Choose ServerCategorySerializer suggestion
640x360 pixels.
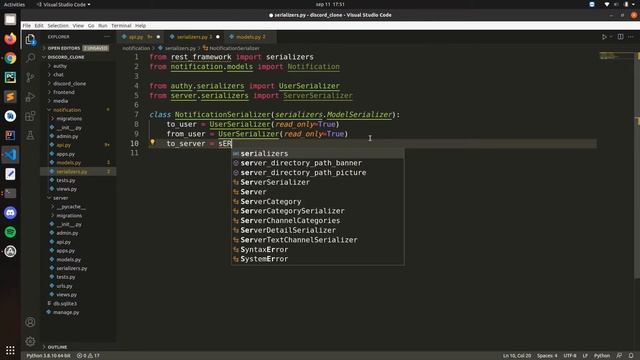tap(318, 211)
